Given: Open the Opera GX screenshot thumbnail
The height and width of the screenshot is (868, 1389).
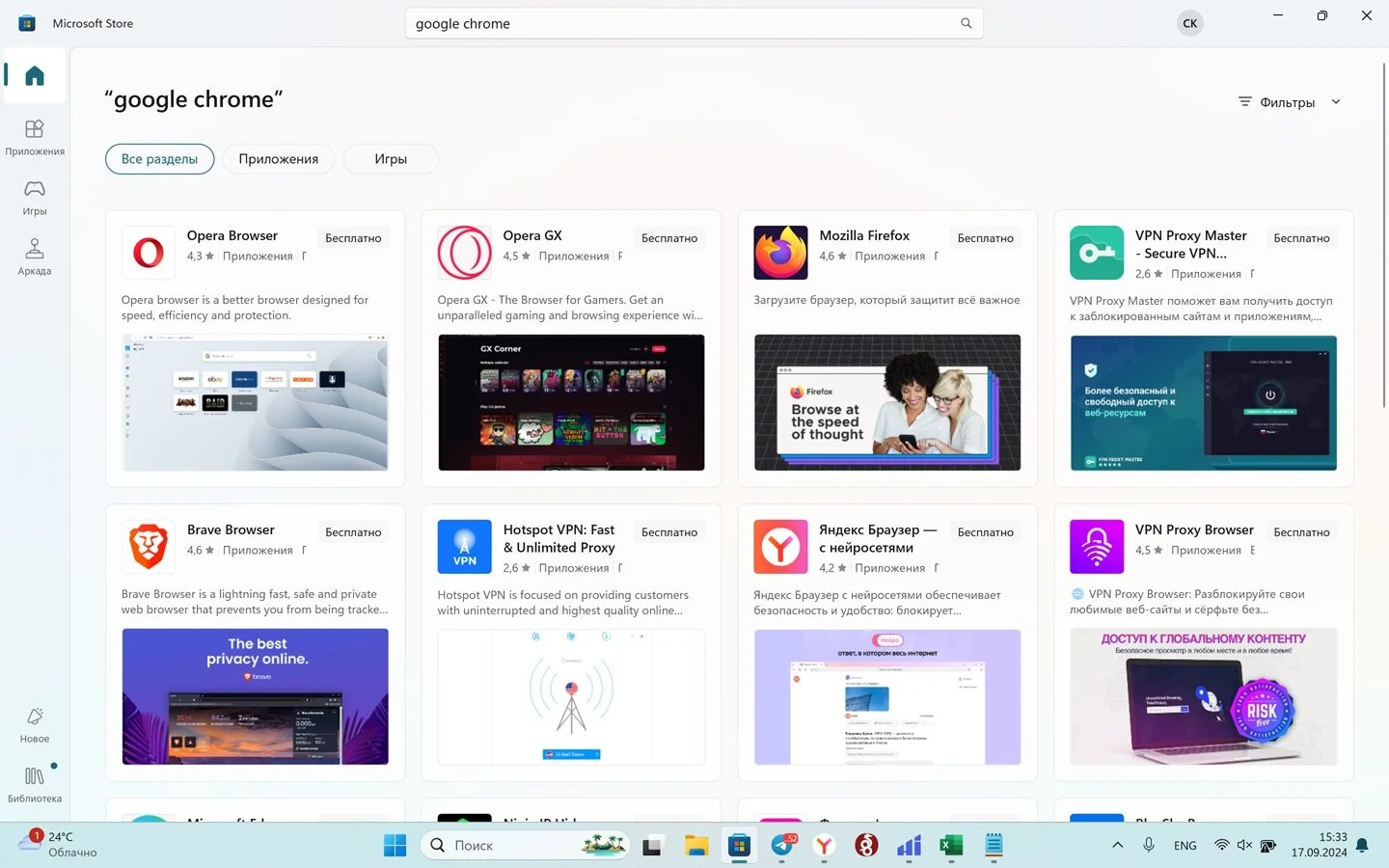Looking at the screenshot, I should [x=571, y=403].
